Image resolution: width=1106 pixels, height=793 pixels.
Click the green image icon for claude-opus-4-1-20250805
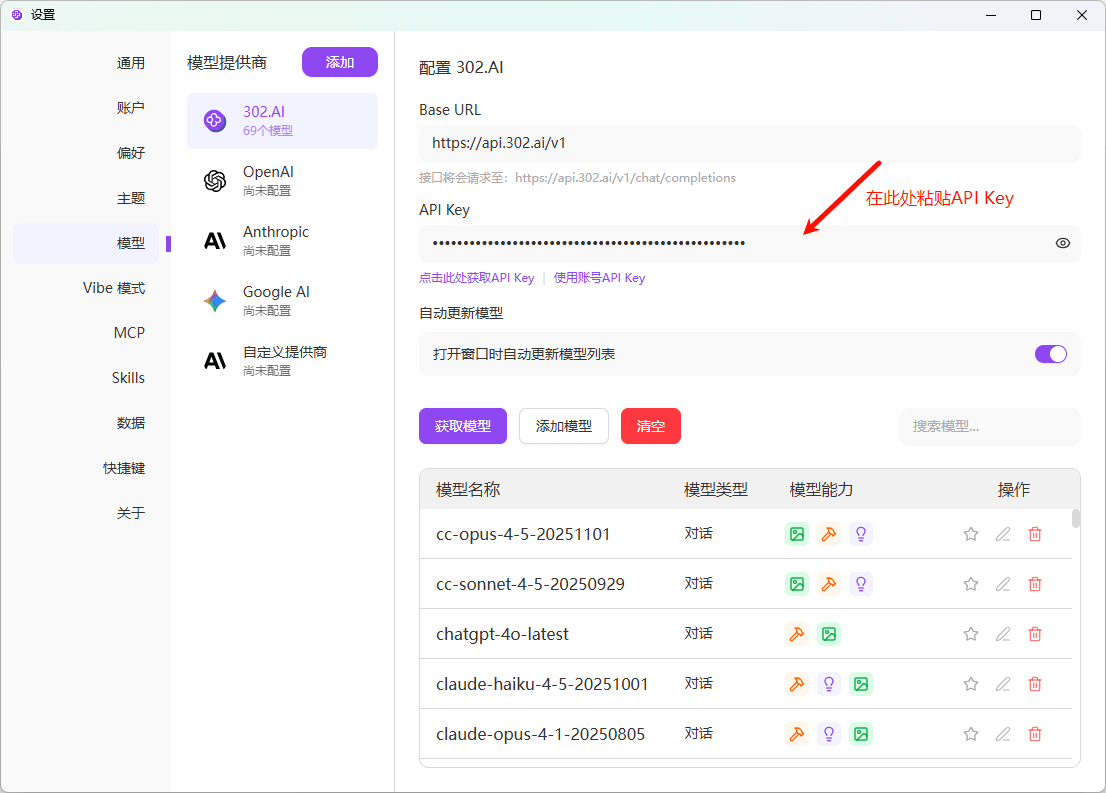point(861,734)
